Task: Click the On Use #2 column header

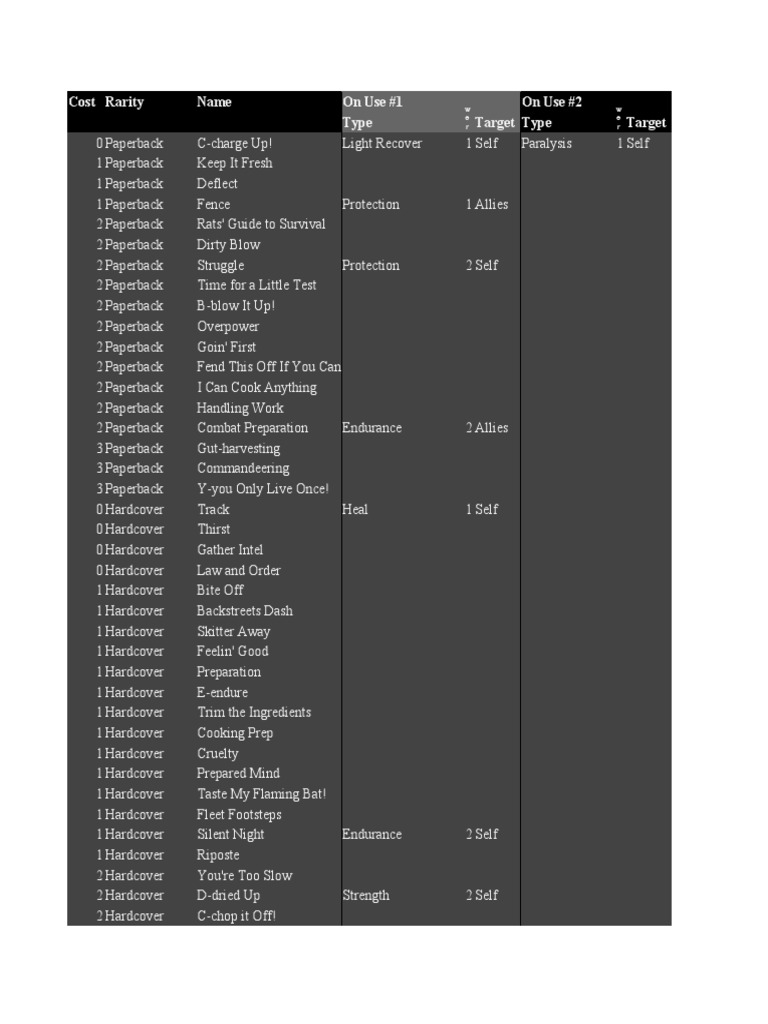Action: (x=552, y=102)
